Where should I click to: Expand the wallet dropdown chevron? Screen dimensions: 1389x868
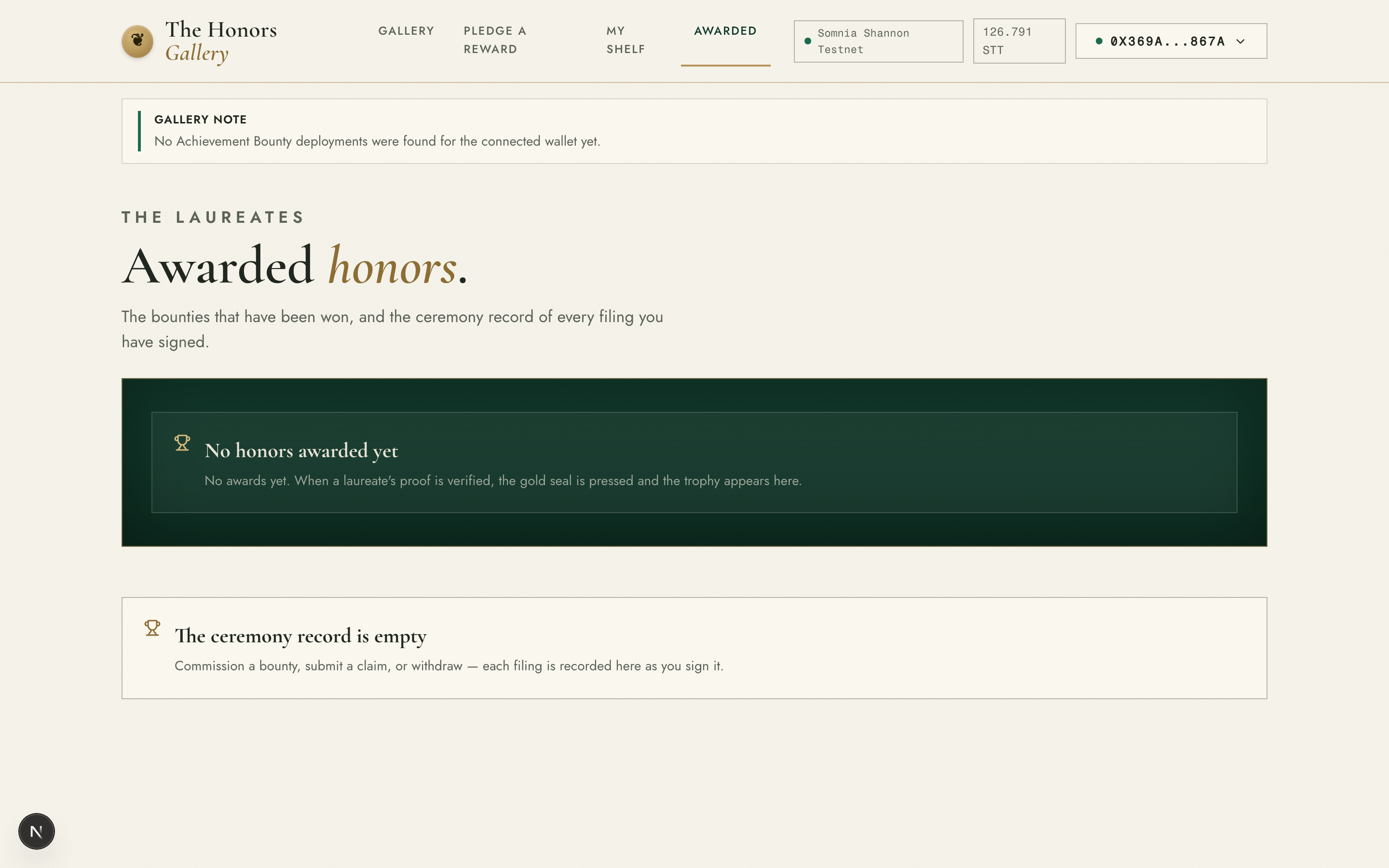click(1240, 41)
